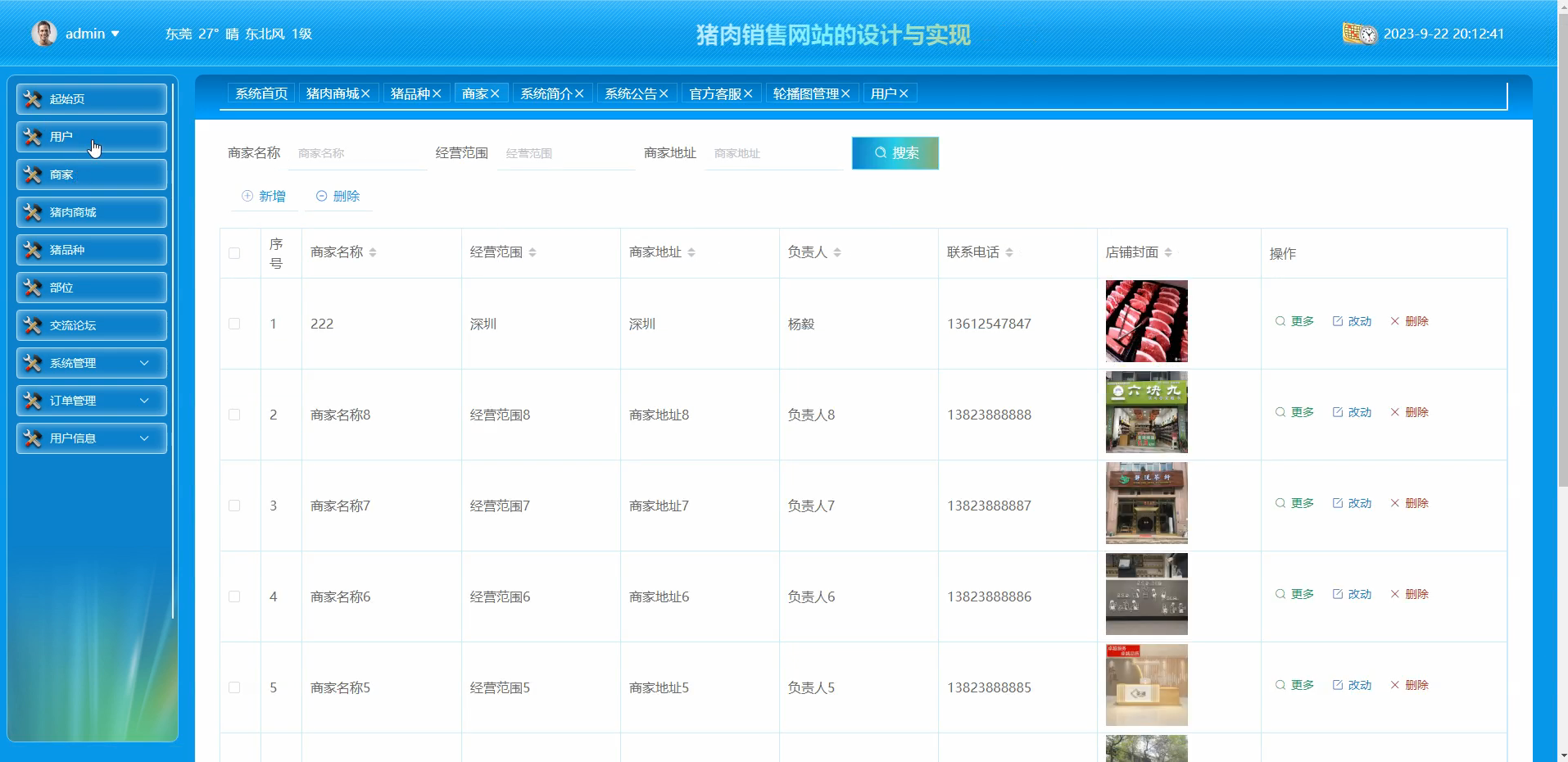
Task: Click 更多 for 商家名称5
Action: point(1295,685)
